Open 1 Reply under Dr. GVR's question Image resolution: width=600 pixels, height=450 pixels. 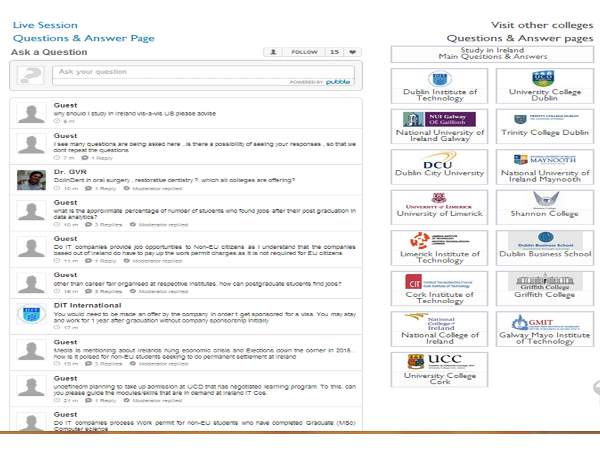(x=101, y=188)
